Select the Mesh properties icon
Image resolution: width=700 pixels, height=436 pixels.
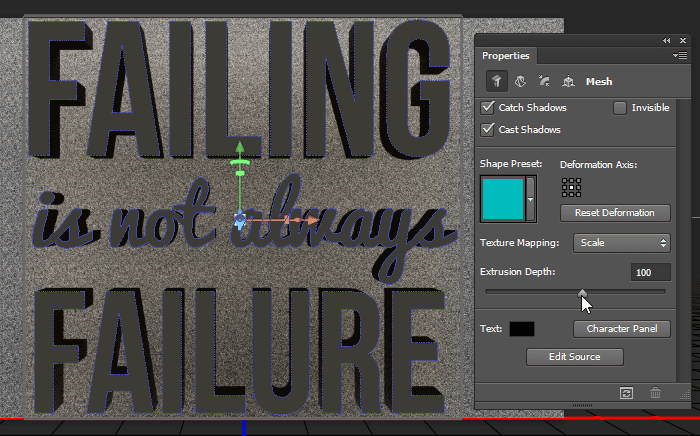(495, 81)
